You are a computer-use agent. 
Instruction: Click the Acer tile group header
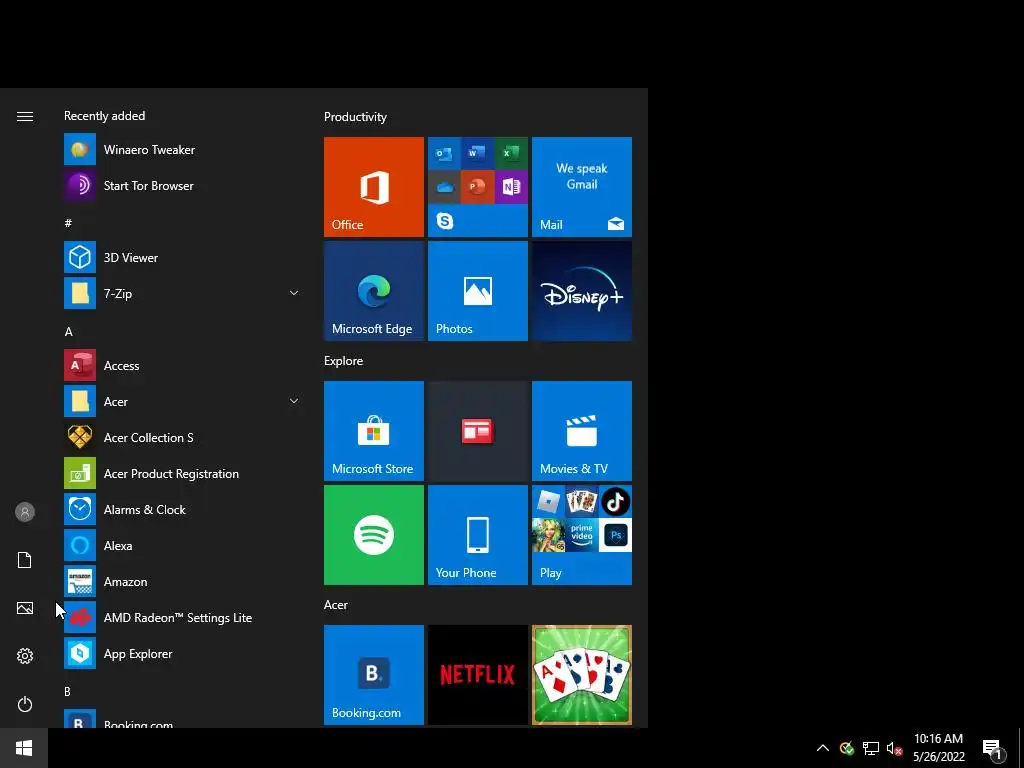pos(336,605)
